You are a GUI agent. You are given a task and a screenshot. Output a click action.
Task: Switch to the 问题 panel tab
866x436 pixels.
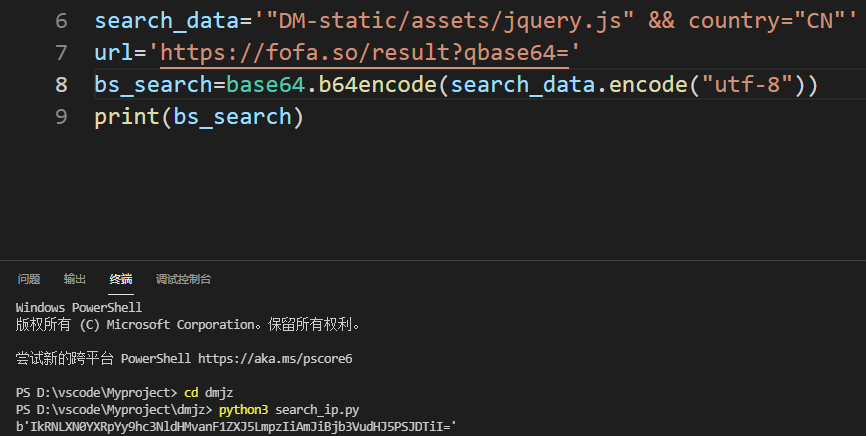[x=29, y=279]
